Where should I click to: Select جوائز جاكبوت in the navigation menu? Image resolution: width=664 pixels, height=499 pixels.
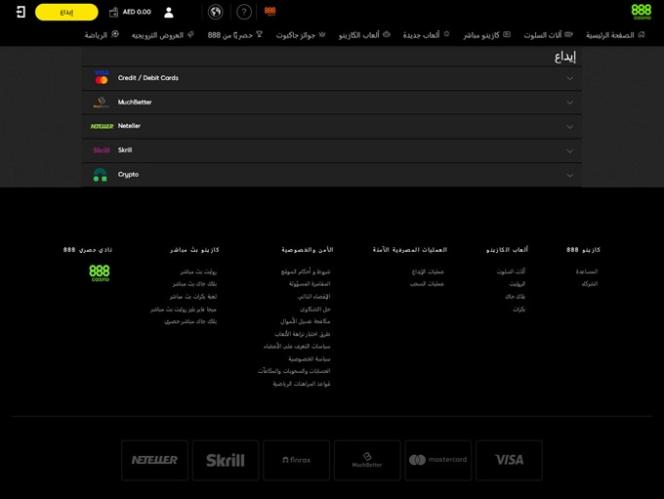click(x=295, y=34)
